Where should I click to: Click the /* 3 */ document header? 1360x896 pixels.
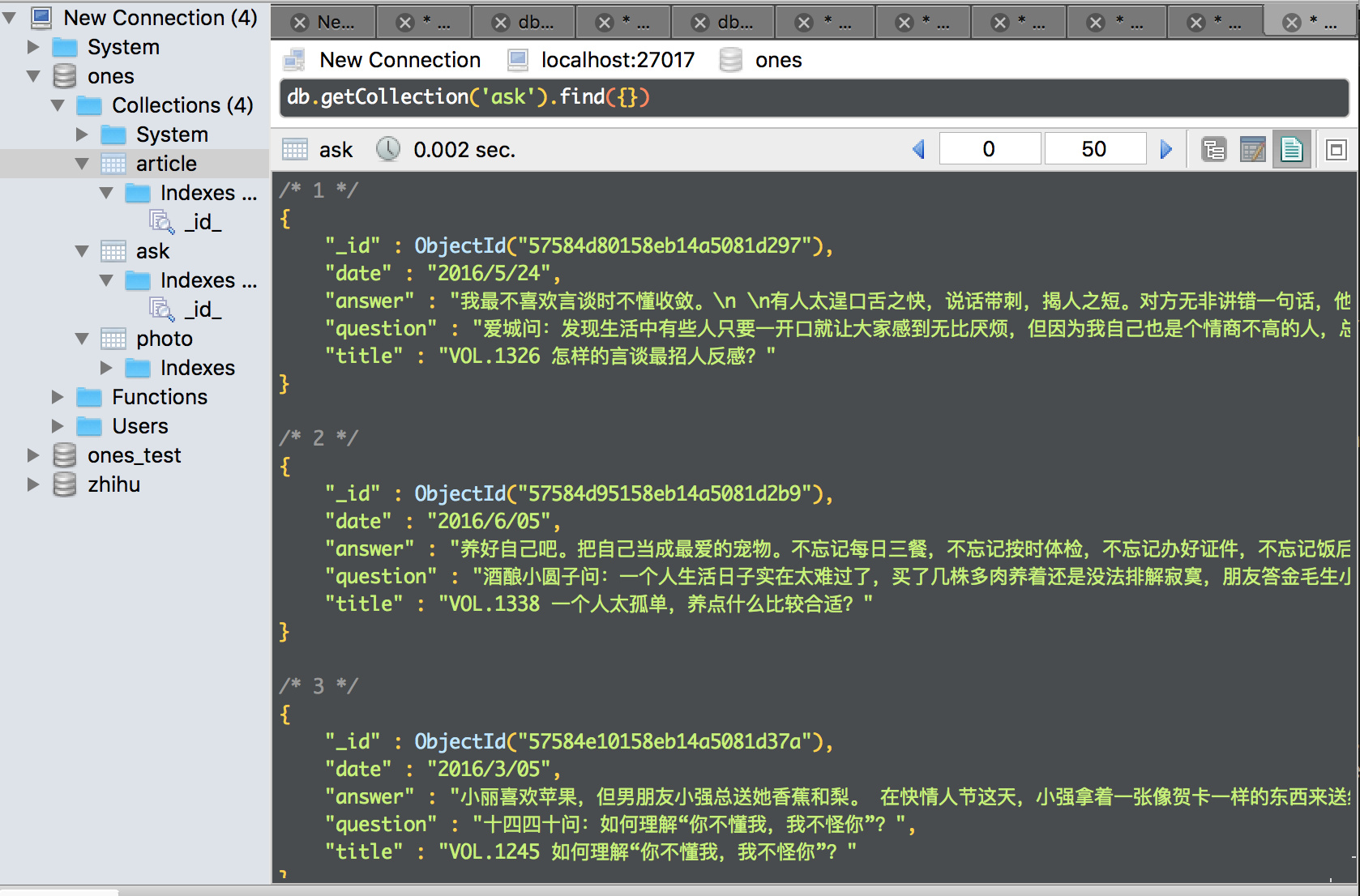click(x=319, y=686)
